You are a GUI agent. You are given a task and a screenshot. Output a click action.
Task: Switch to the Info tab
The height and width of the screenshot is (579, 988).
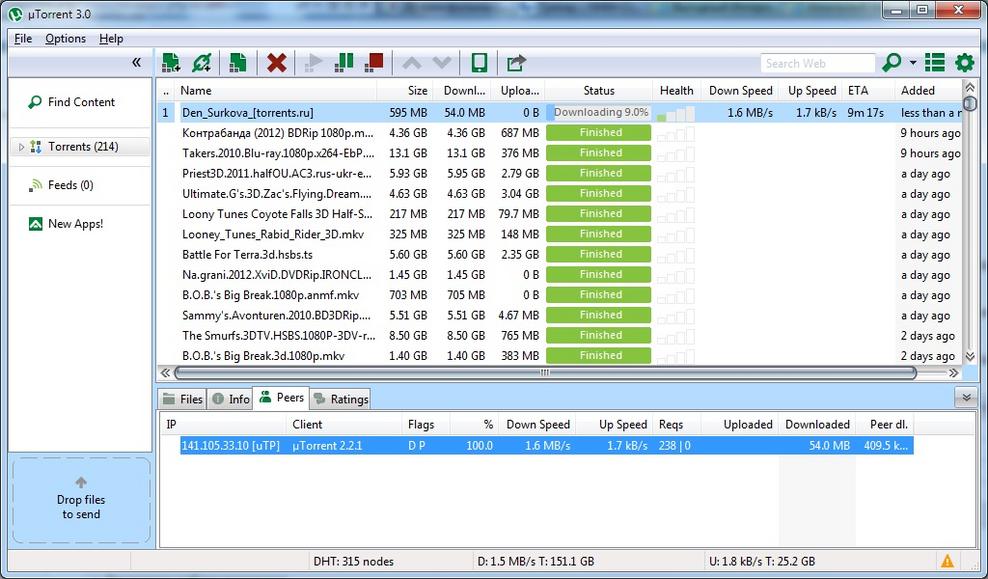coord(231,399)
